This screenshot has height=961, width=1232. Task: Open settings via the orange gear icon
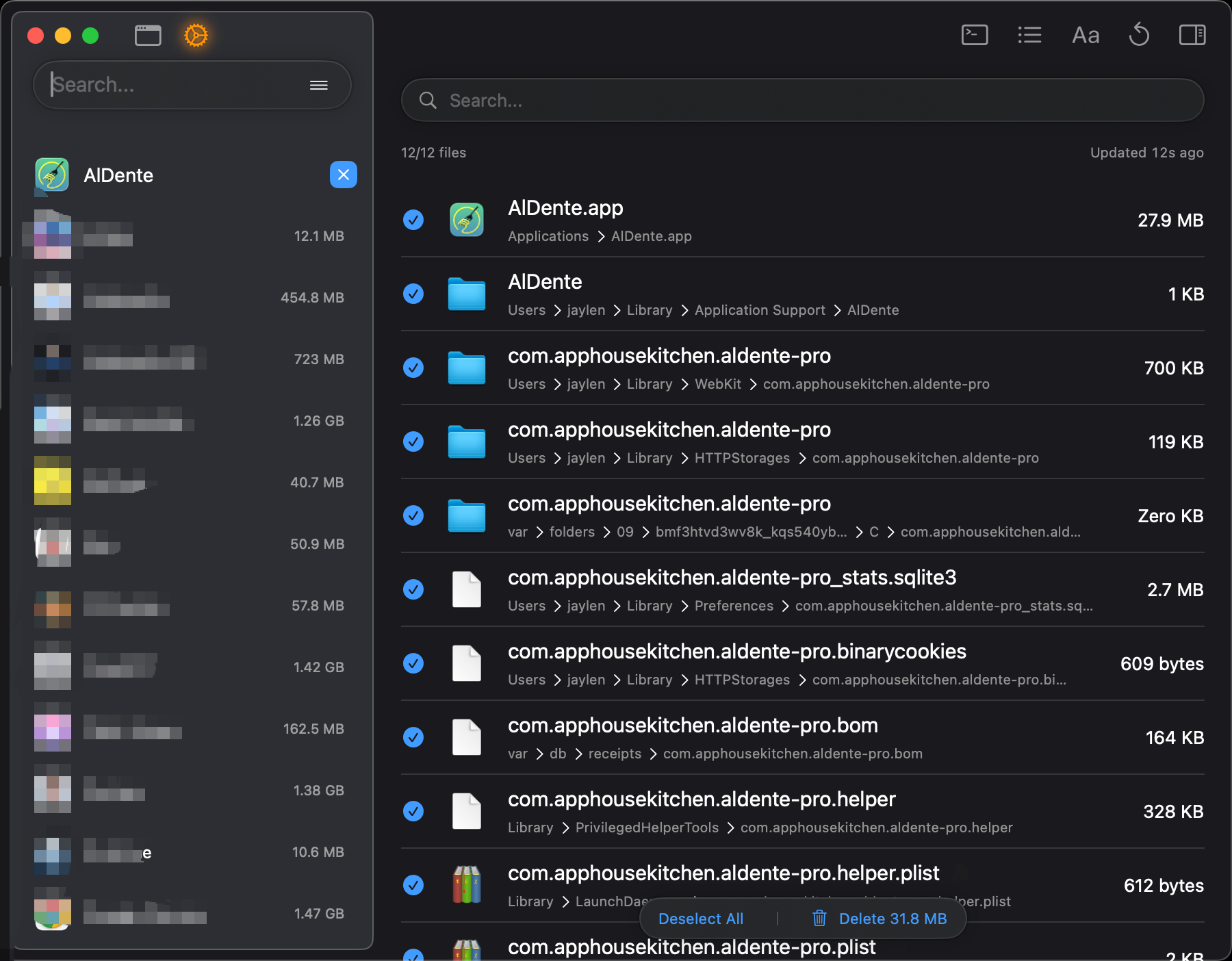(x=196, y=35)
